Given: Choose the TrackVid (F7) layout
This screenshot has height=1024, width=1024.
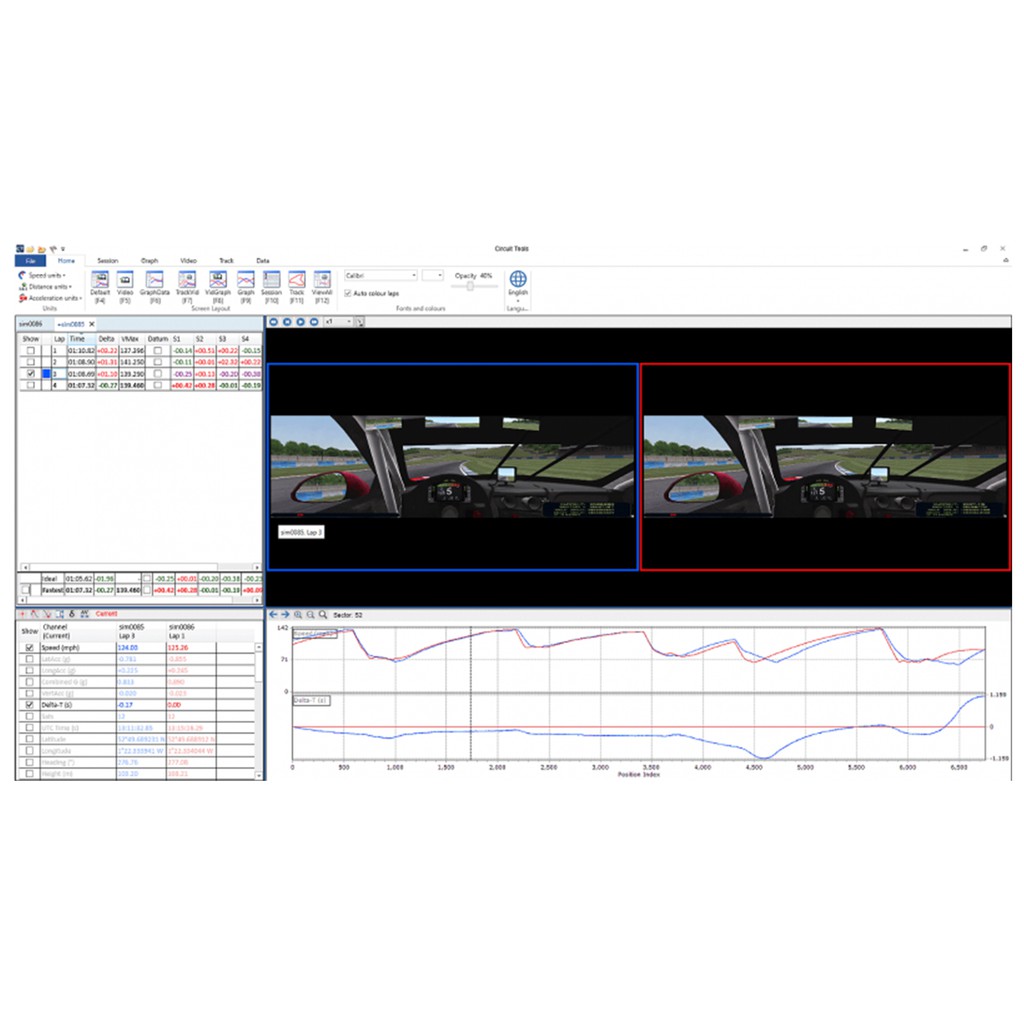Looking at the screenshot, I should tap(187, 287).
